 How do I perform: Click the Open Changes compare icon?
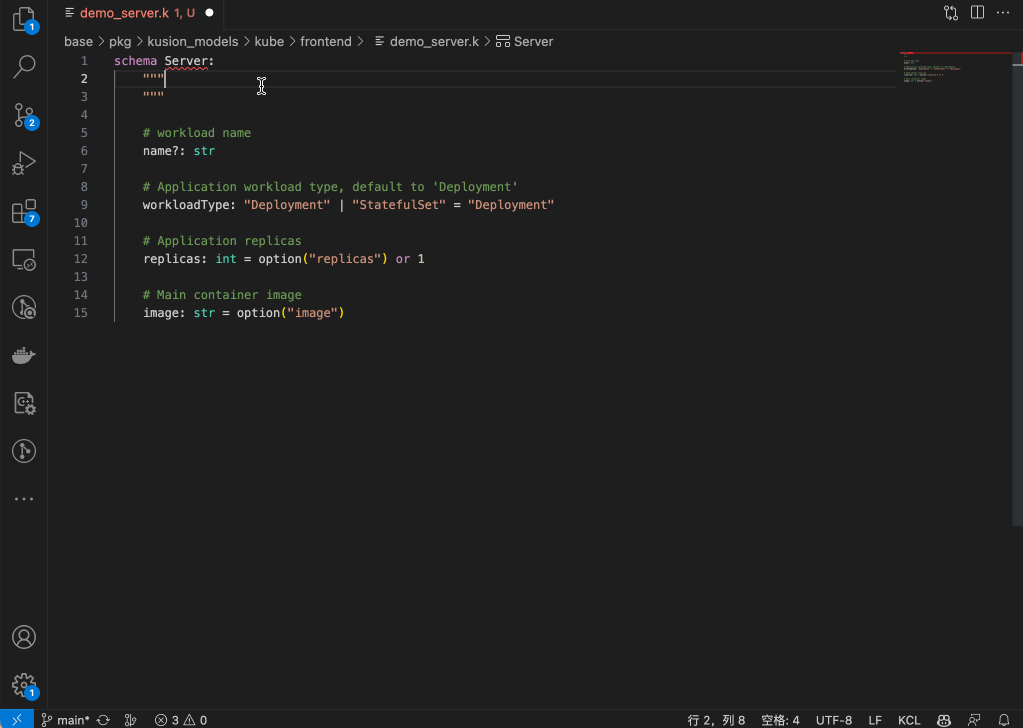[950, 13]
